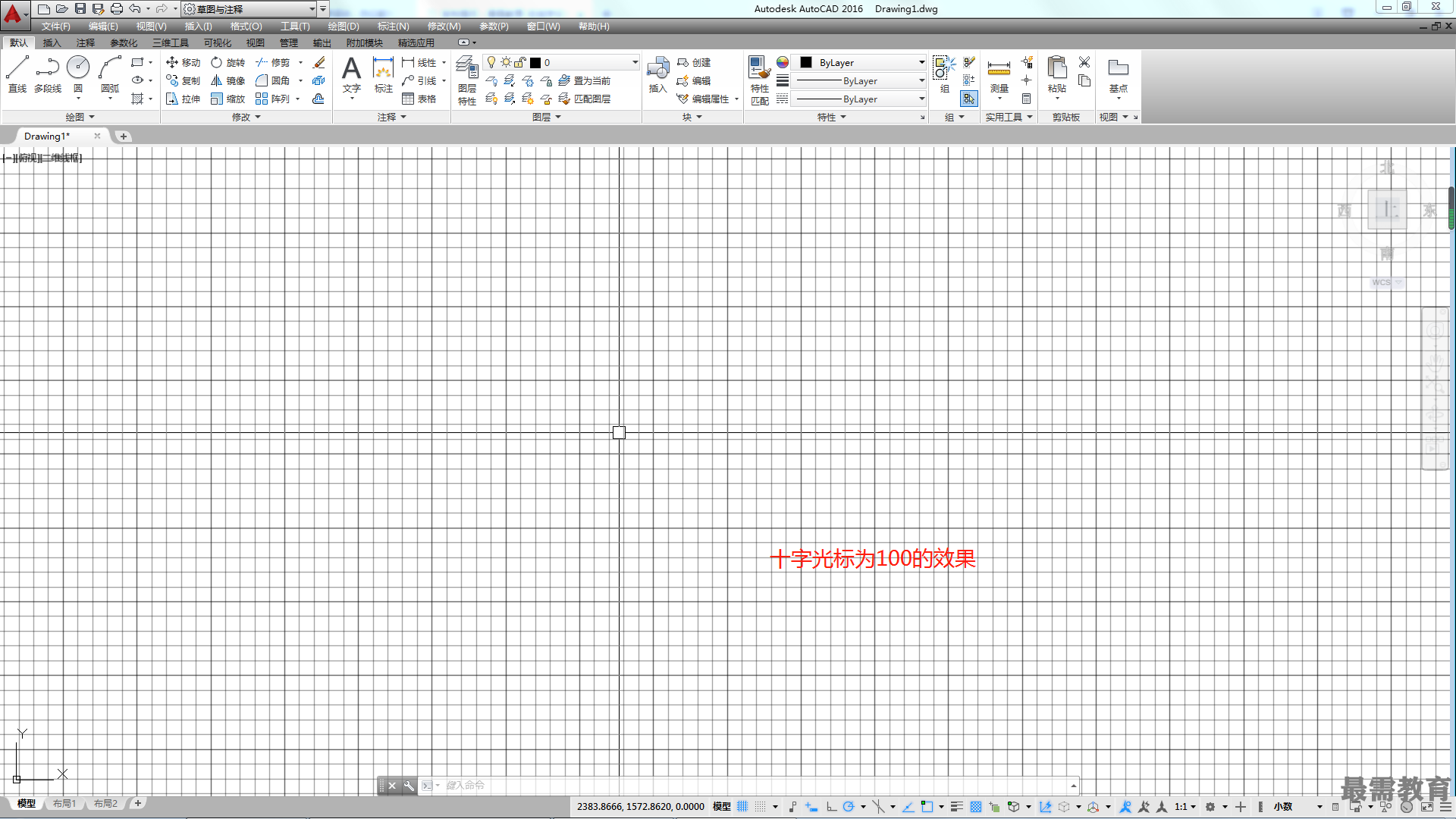1456x819 pixels.
Task: Click the Print icon in quick access toolbar
Action: click(x=116, y=8)
